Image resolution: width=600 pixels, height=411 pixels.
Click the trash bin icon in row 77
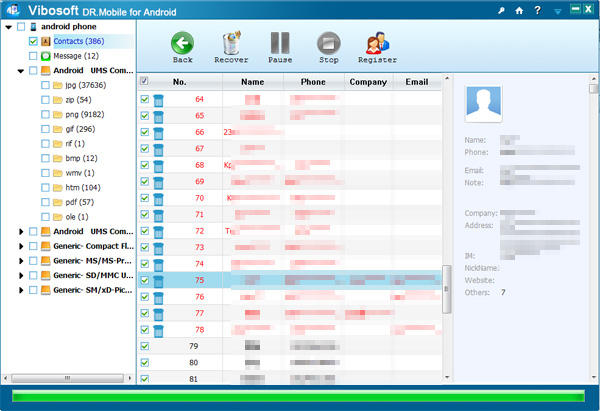(x=158, y=314)
